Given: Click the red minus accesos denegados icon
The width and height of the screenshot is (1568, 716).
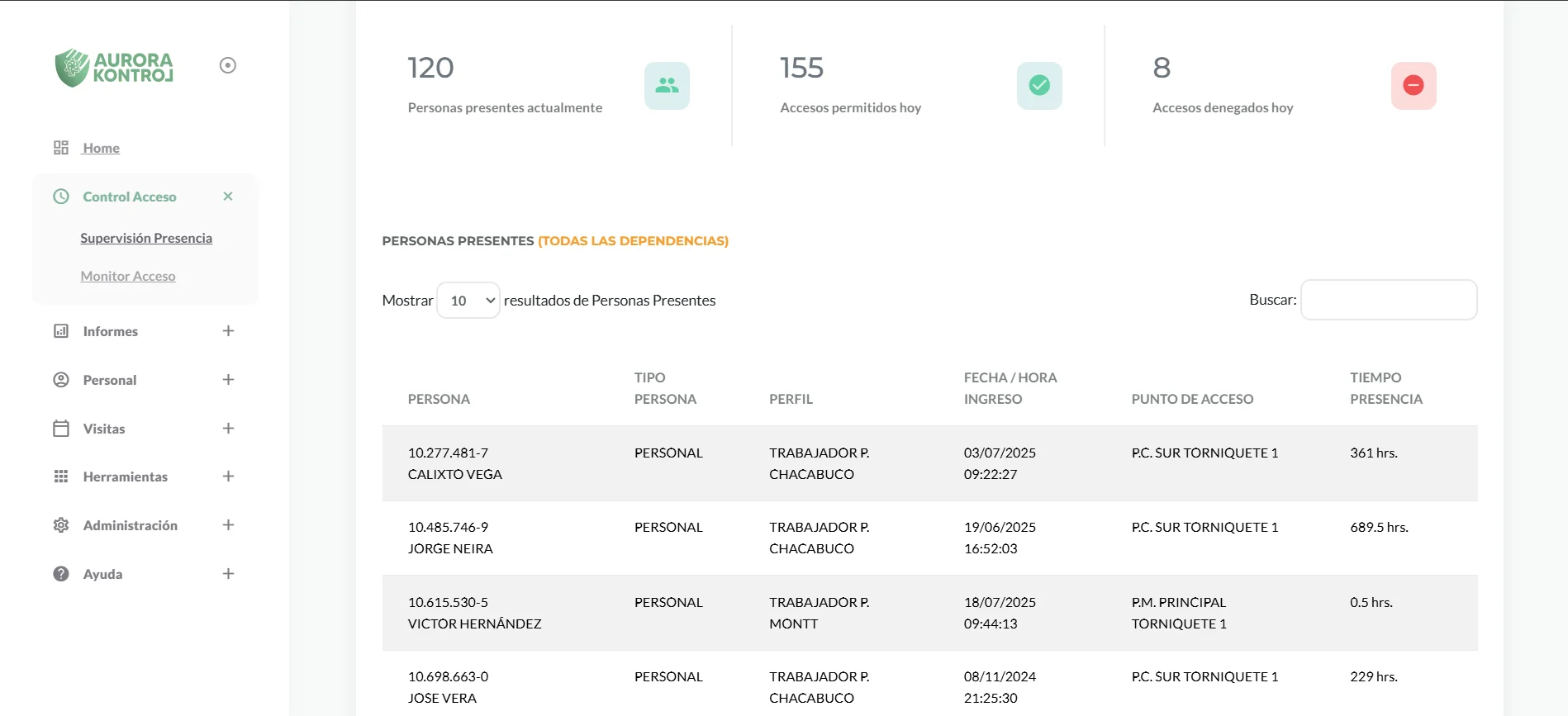Looking at the screenshot, I should coord(1414,85).
